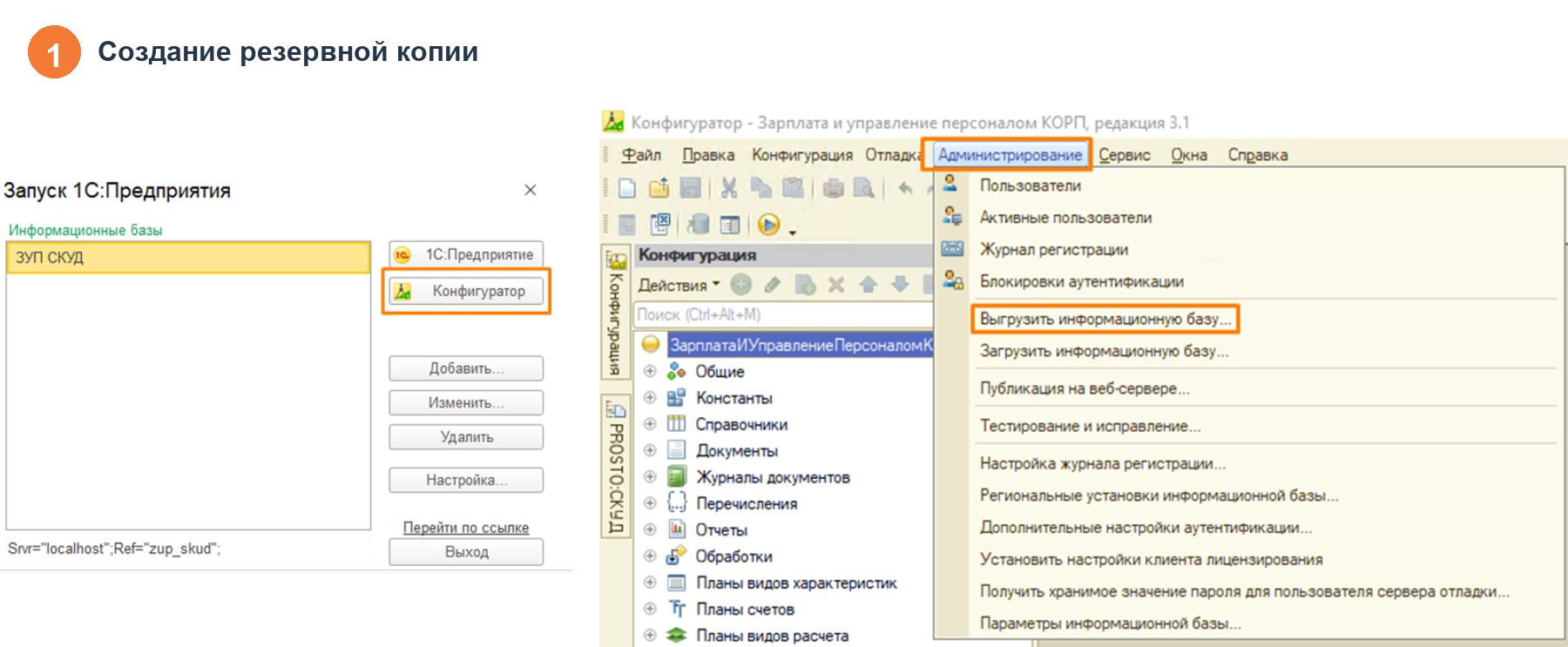The image size is (1568, 647).
Task: Choose Загрузить информационную базу menu entry
Action: (1105, 351)
